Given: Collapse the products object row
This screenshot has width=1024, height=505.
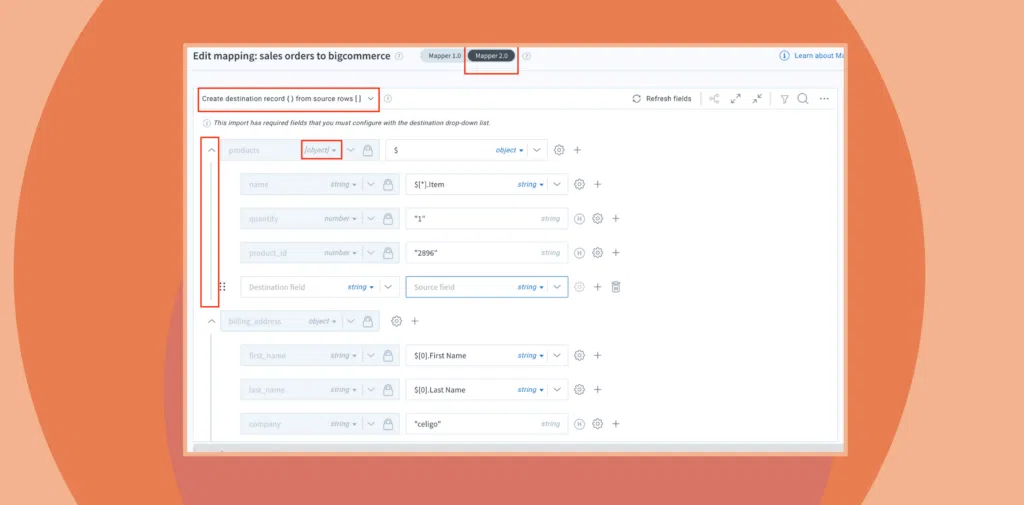Looking at the screenshot, I should click(211, 151).
